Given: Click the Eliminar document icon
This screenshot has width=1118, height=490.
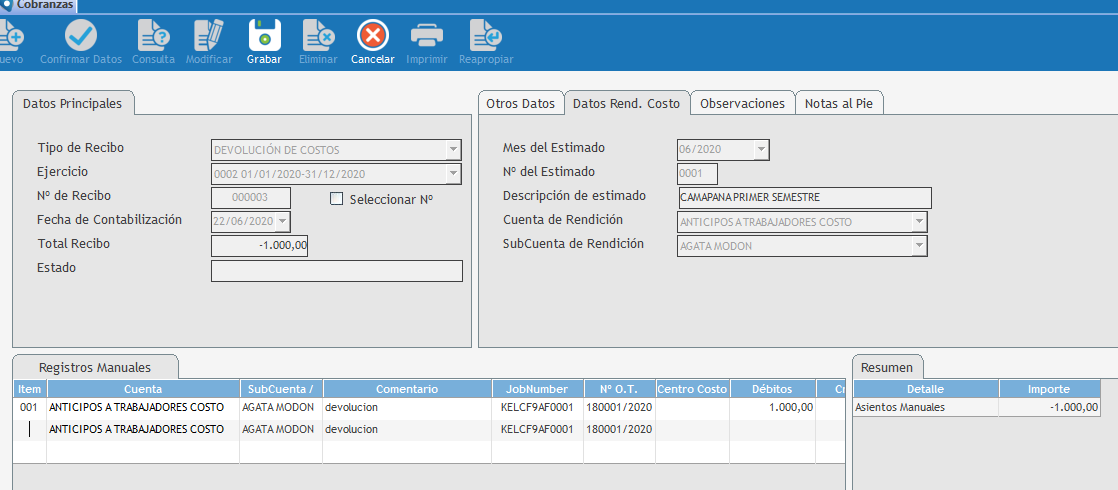Looking at the screenshot, I should pyautogui.click(x=318, y=36).
